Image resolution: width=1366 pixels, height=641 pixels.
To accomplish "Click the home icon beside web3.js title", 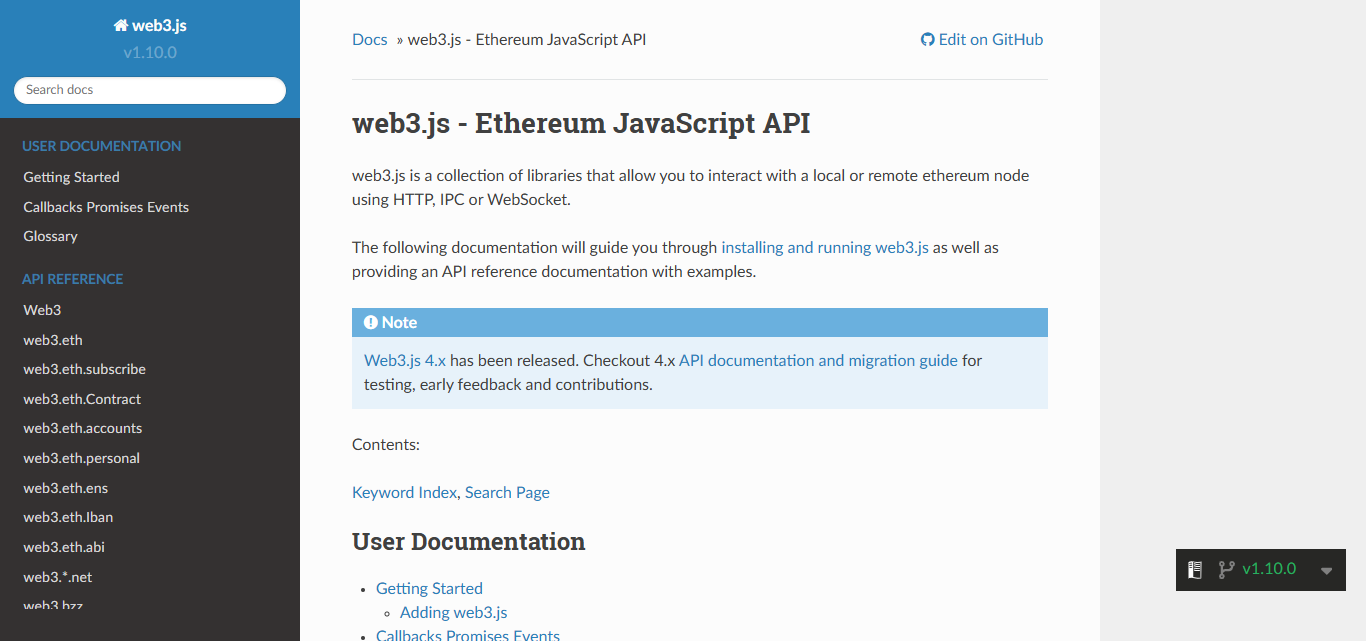I will 120,26.
